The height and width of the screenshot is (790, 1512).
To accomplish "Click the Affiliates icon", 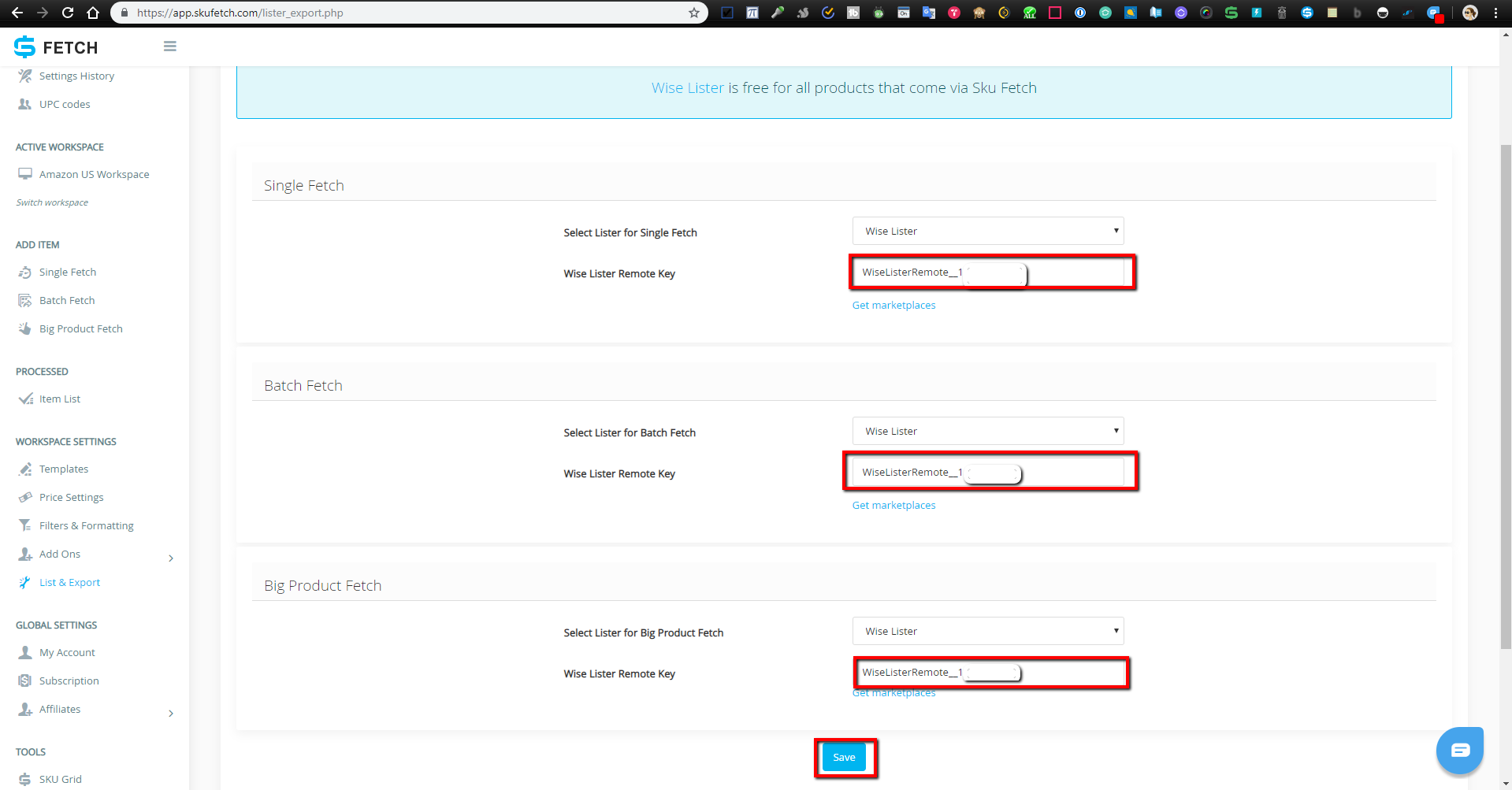I will pyautogui.click(x=25, y=709).
